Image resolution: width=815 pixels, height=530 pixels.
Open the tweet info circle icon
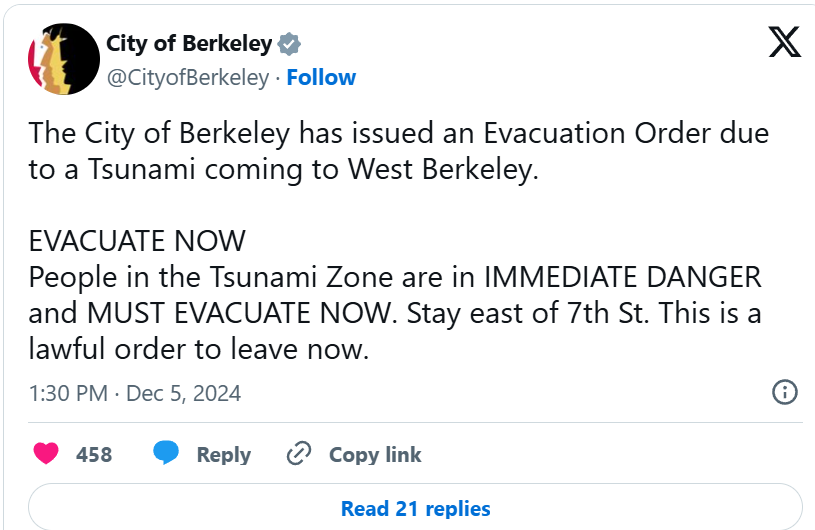click(x=784, y=392)
